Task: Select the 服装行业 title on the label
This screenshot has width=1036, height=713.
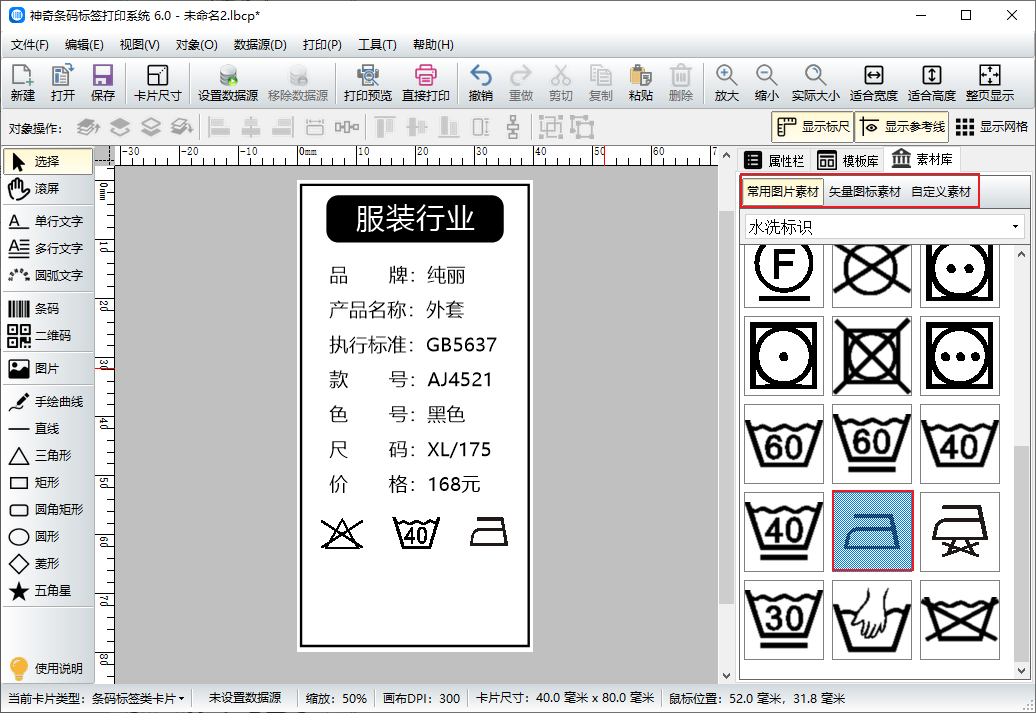Action: (x=415, y=219)
